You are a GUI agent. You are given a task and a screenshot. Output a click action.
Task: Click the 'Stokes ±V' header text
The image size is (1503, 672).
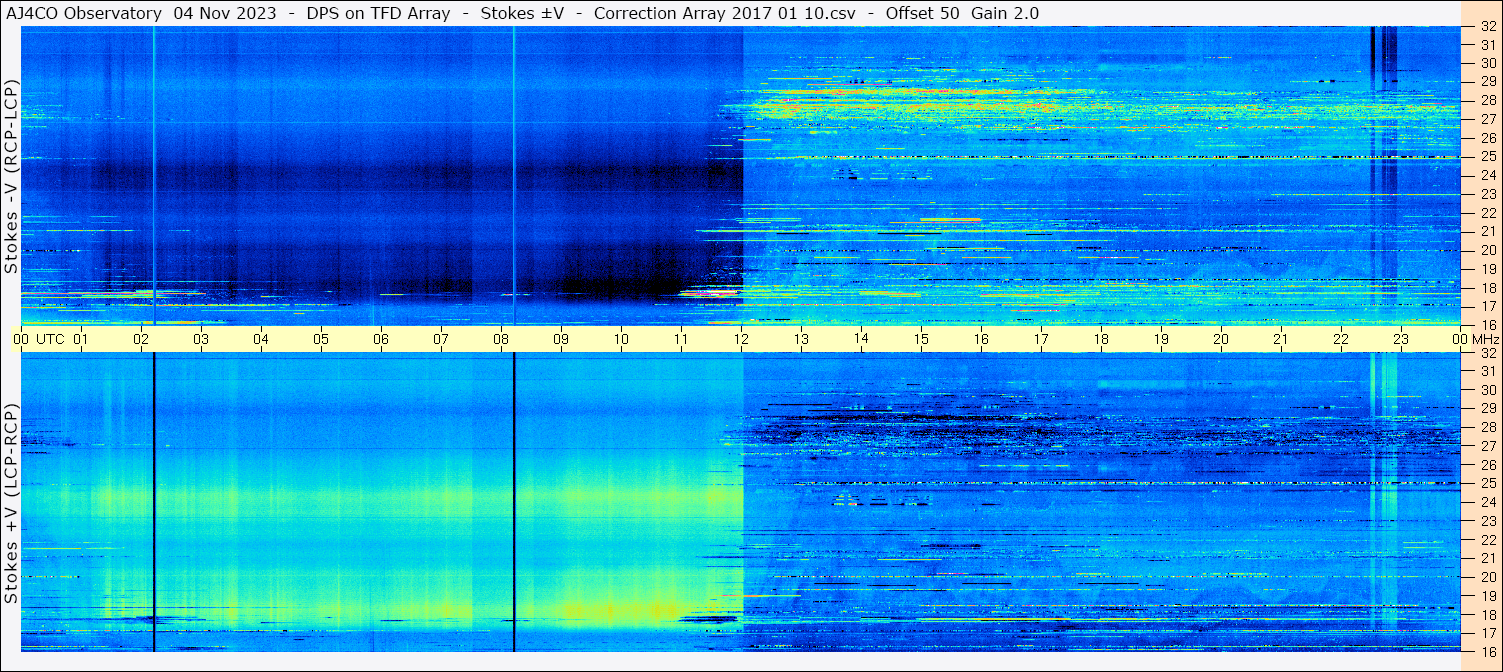(522, 13)
